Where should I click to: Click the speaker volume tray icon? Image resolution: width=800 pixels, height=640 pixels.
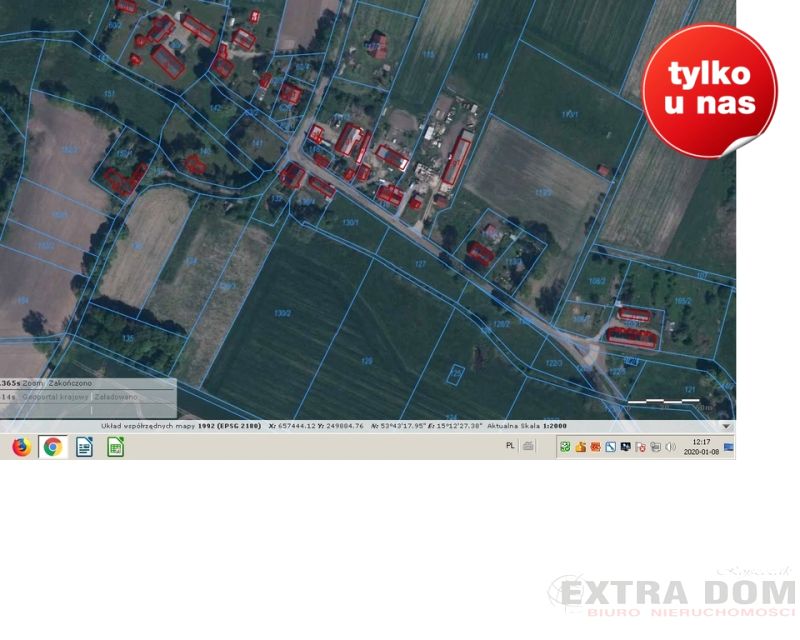pyautogui.click(x=670, y=447)
